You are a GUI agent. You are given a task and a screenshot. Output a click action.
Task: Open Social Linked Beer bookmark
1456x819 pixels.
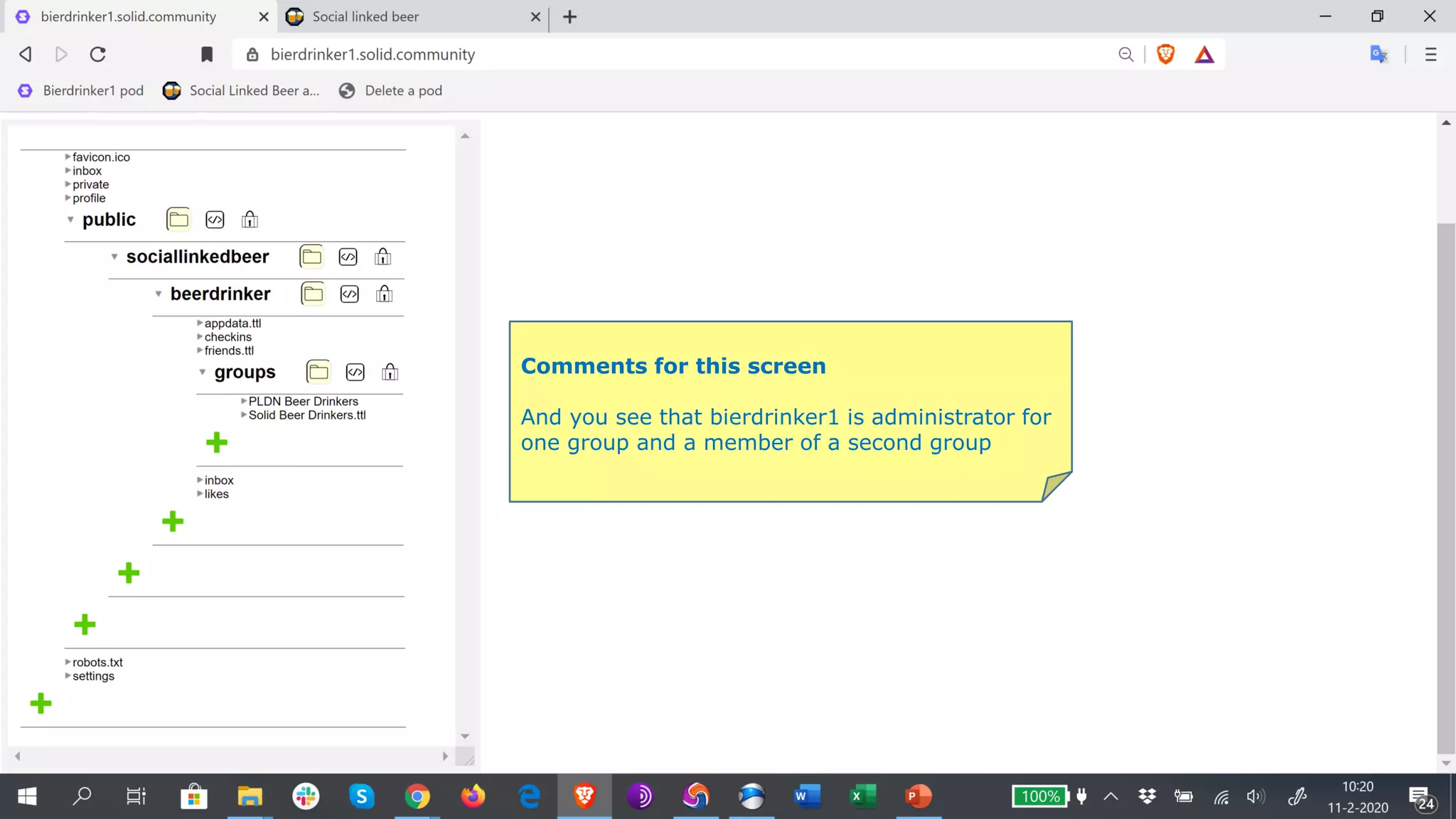[241, 90]
